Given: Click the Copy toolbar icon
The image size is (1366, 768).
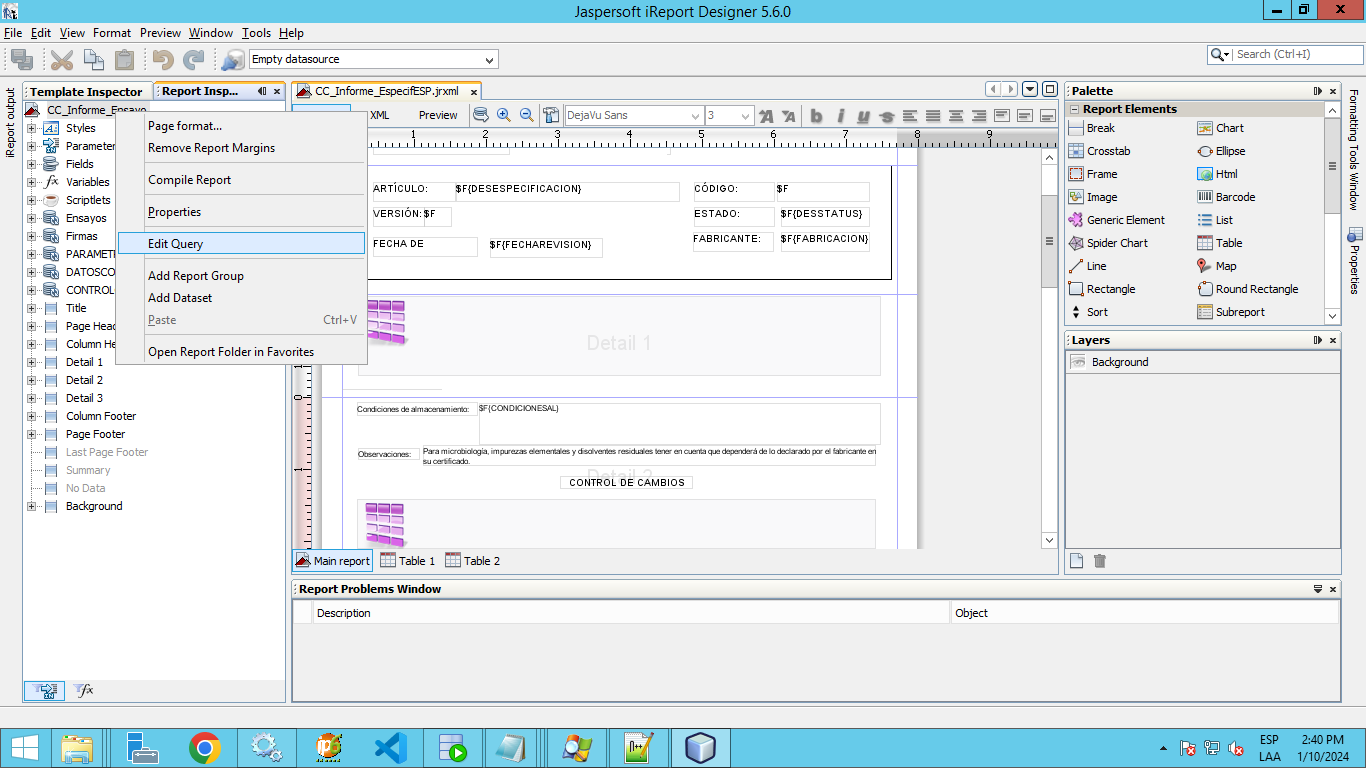Looking at the screenshot, I should [93, 59].
